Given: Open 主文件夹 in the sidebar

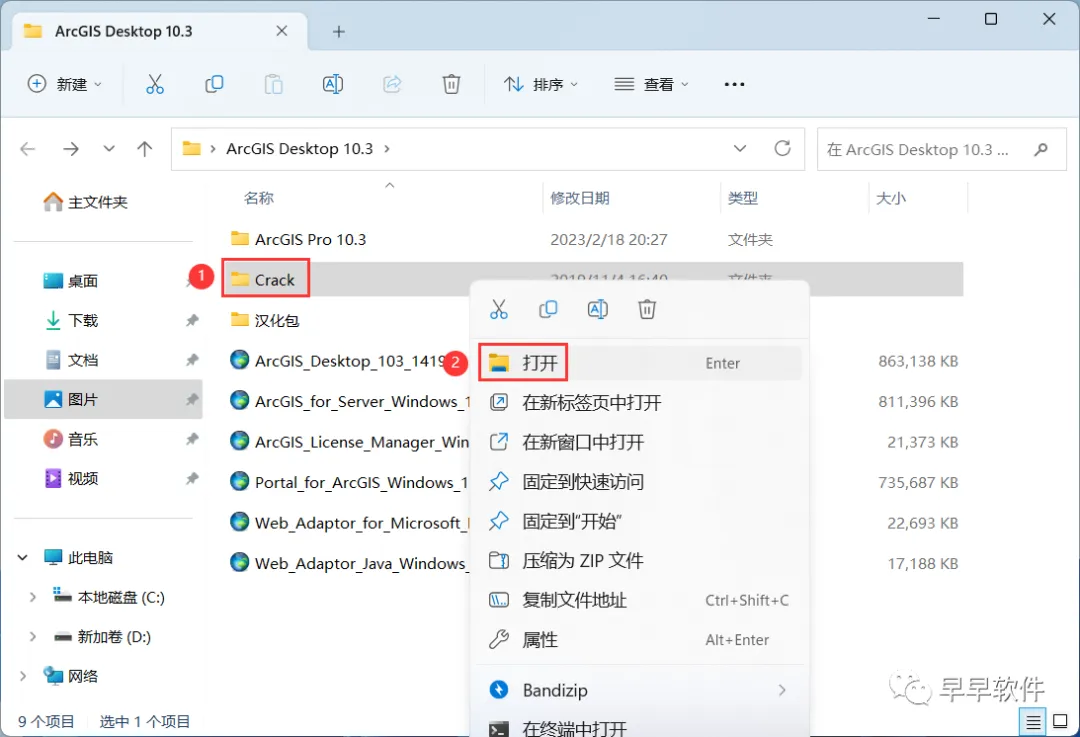Looking at the screenshot, I should [85, 202].
